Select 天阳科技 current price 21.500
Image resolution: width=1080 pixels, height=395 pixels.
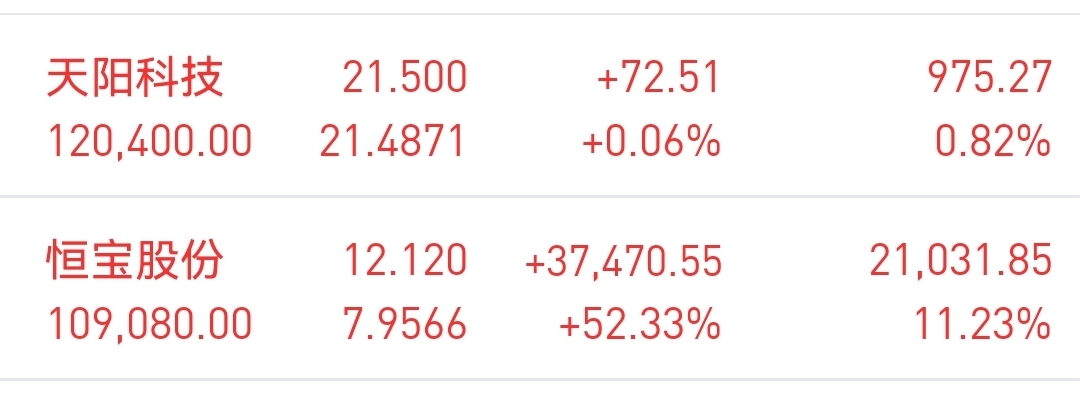(405, 78)
